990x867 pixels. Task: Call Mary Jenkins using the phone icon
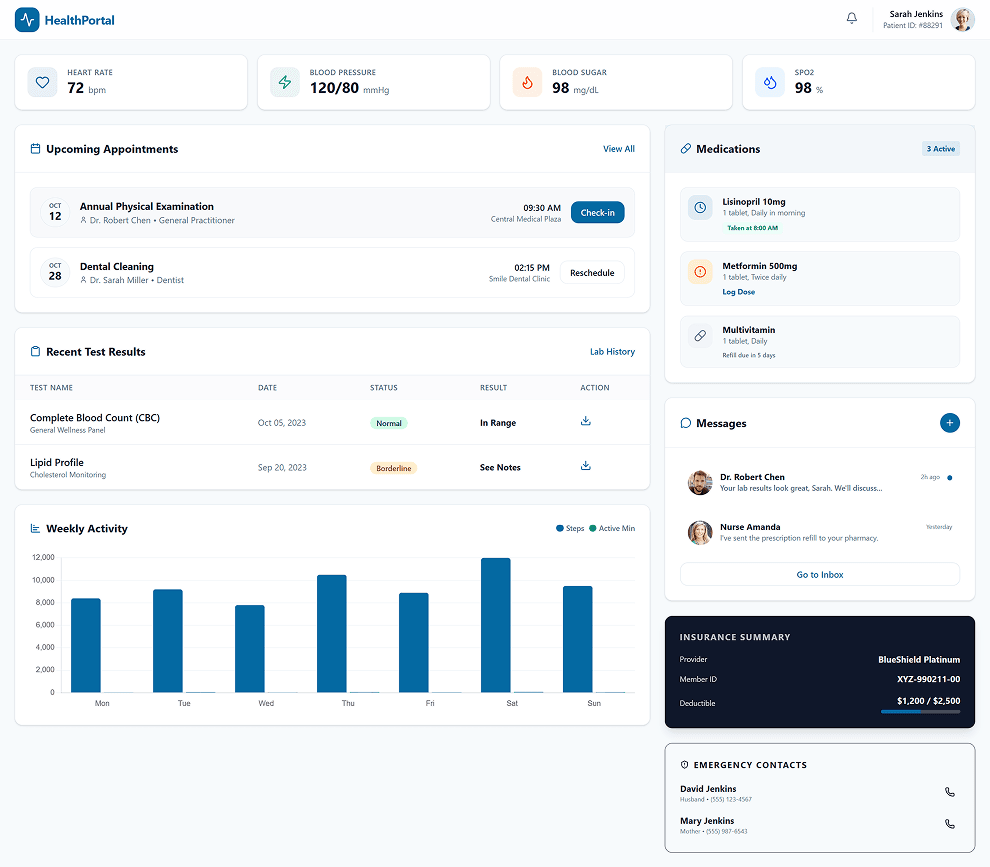click(950, 824)
